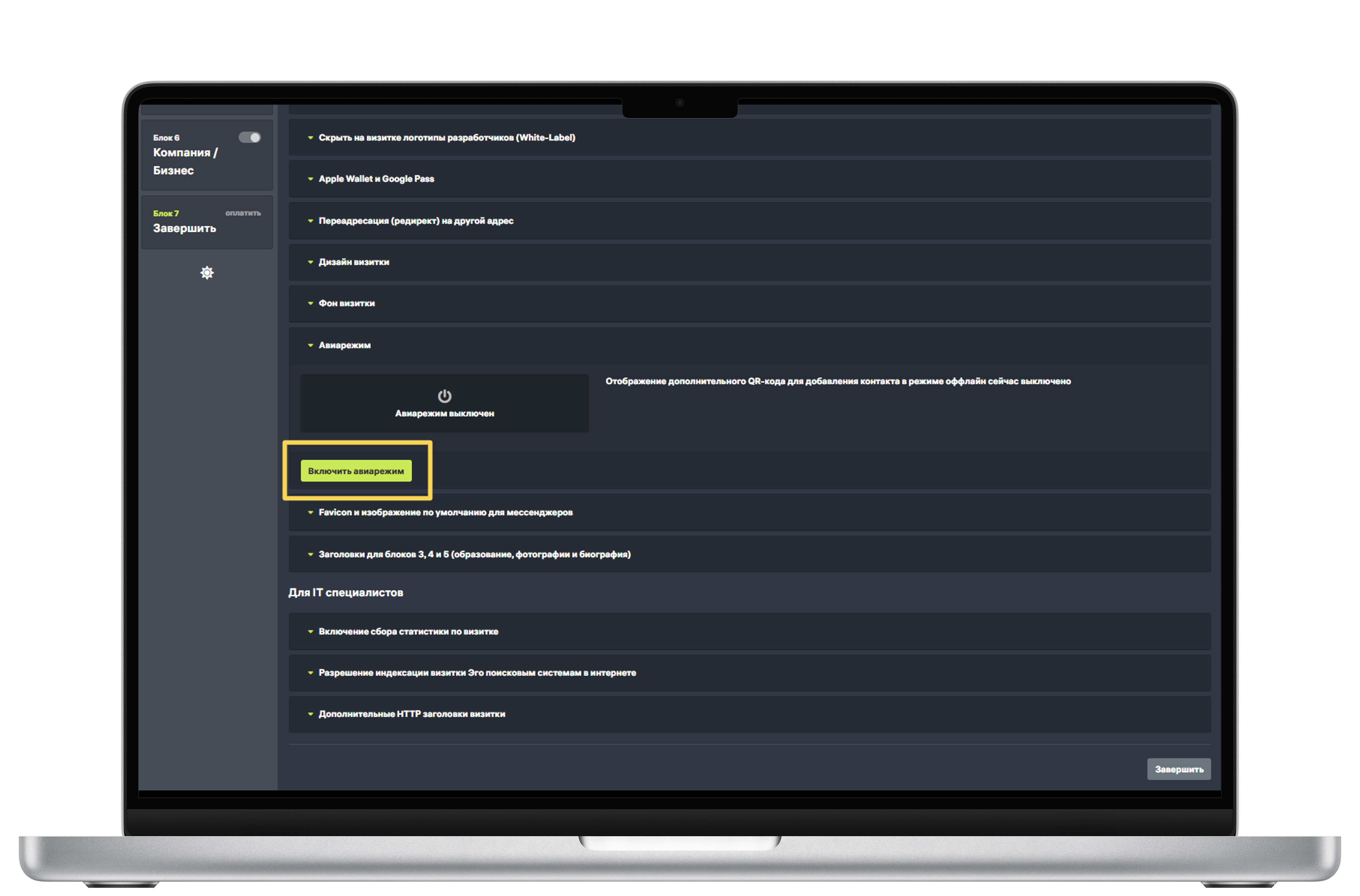Screen dimensions: 1360x896
Task: Open Блок 7 Завершить in sidebar
Action: tap(207, 222)
